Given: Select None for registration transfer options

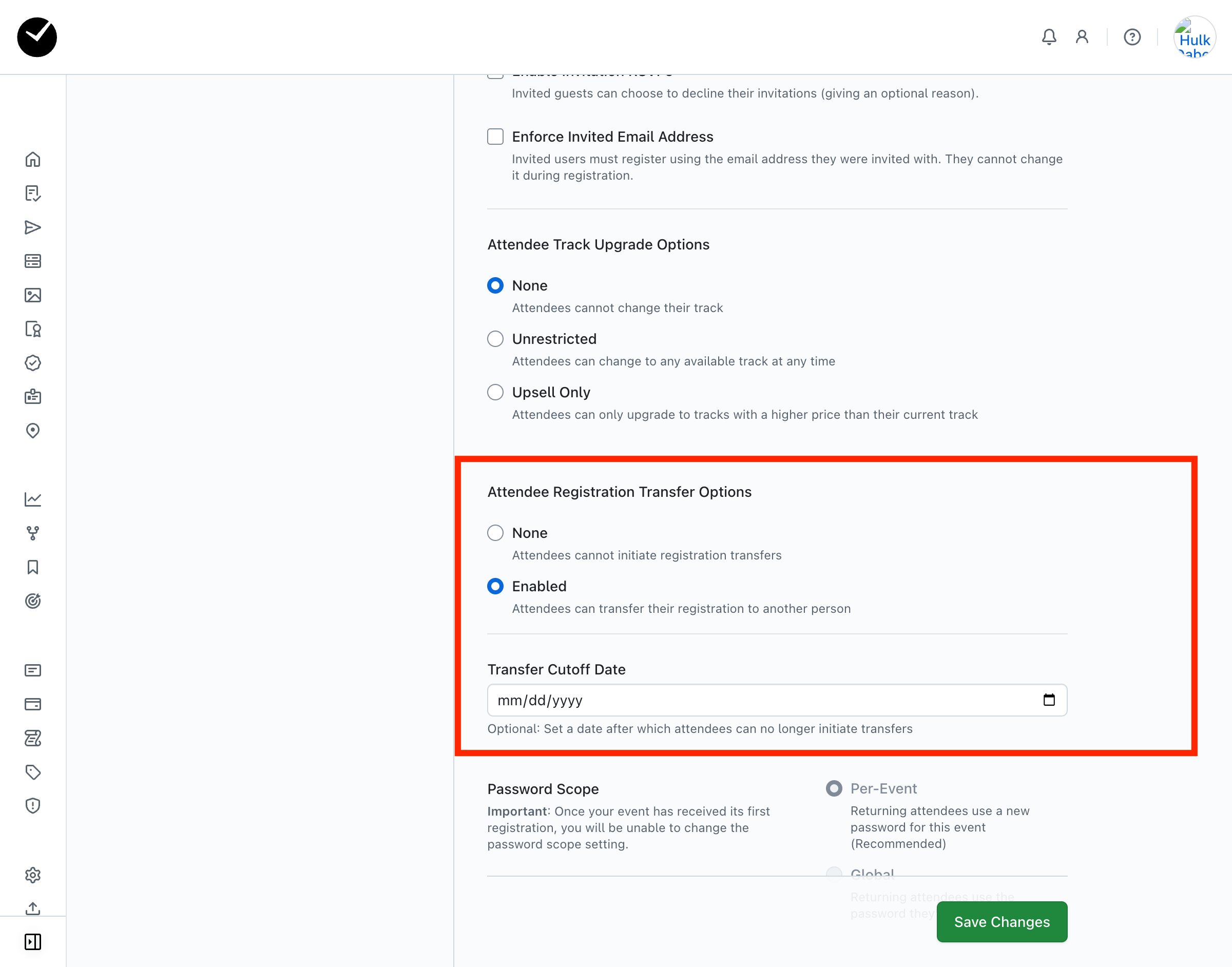Looking at the screenshot, I should [x=495, y=533].
